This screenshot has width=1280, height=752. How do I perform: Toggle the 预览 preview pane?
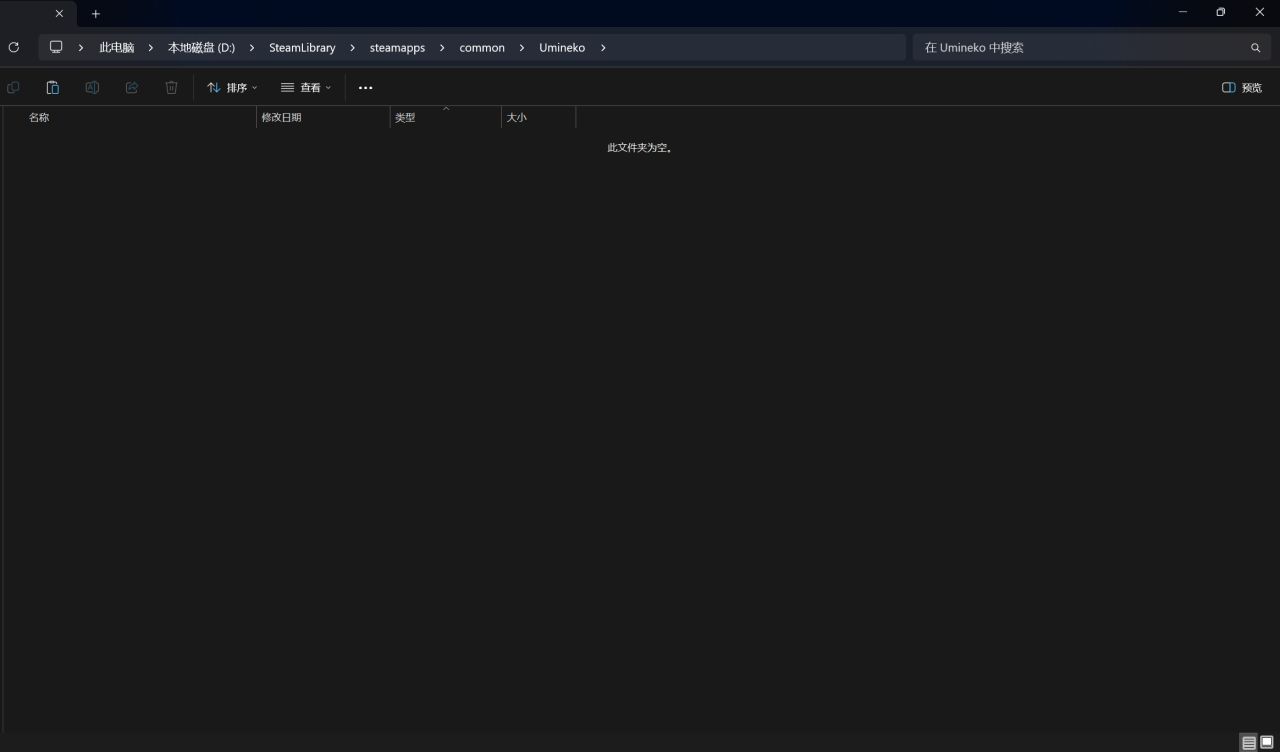[x=1242, y=88]
